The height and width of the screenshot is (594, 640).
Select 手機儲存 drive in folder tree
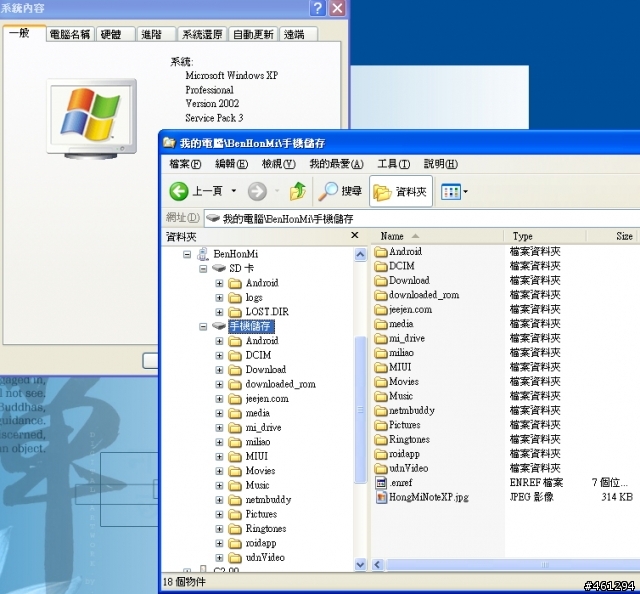[x=250, y=327]
